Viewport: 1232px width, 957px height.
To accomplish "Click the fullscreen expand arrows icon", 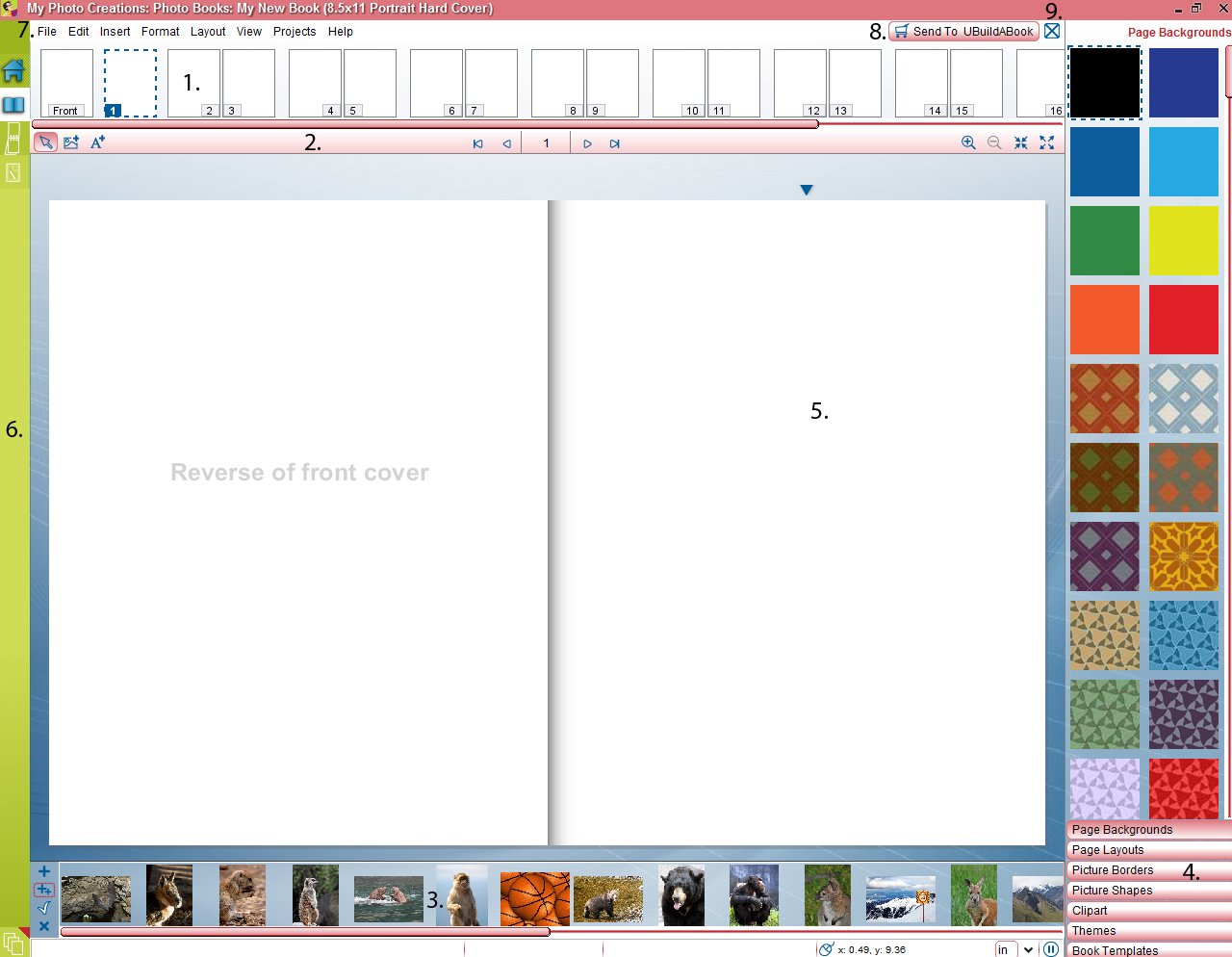I will pos(1047,142).
